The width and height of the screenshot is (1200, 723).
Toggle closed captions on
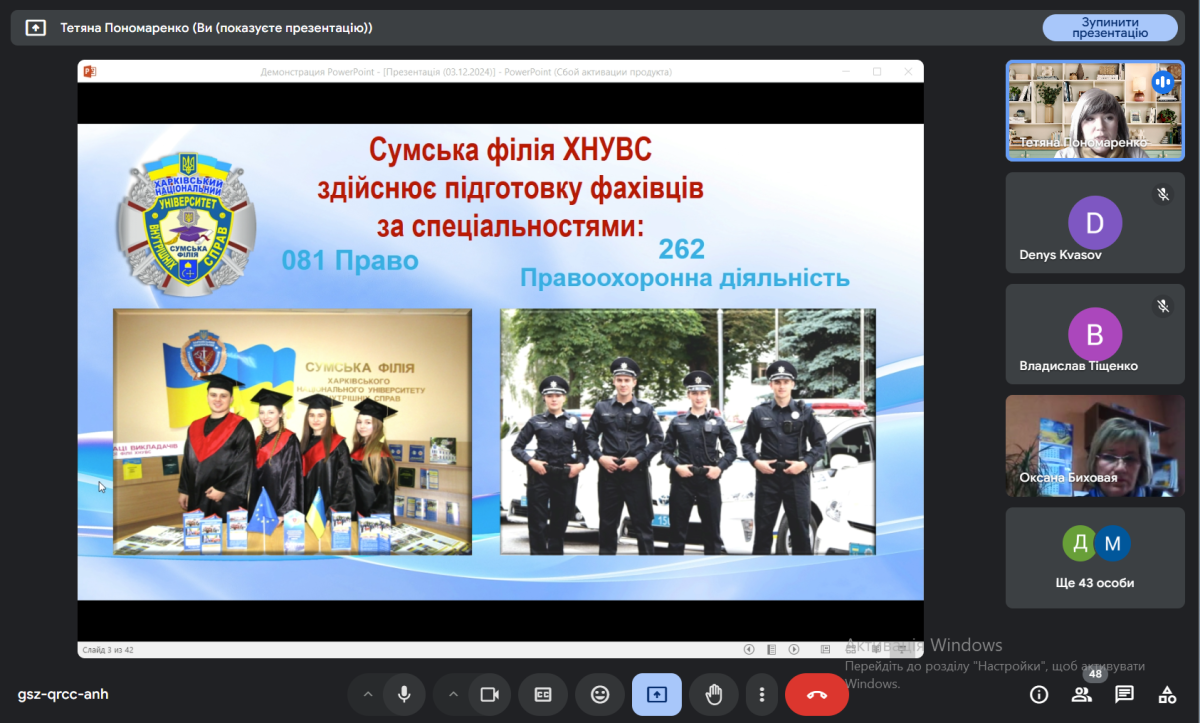coord(543,695)
